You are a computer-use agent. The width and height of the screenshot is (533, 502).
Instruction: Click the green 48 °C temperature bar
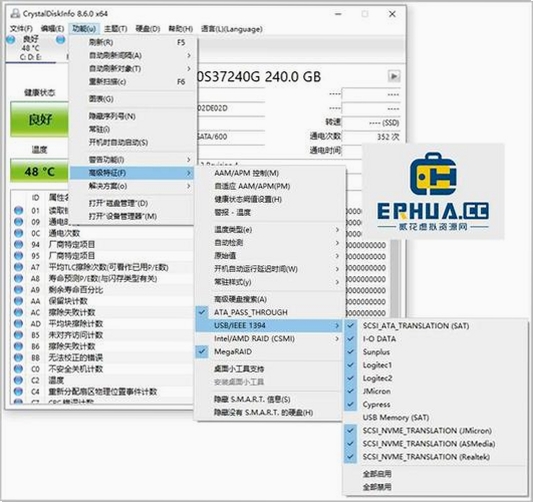[x=39, y=171]
